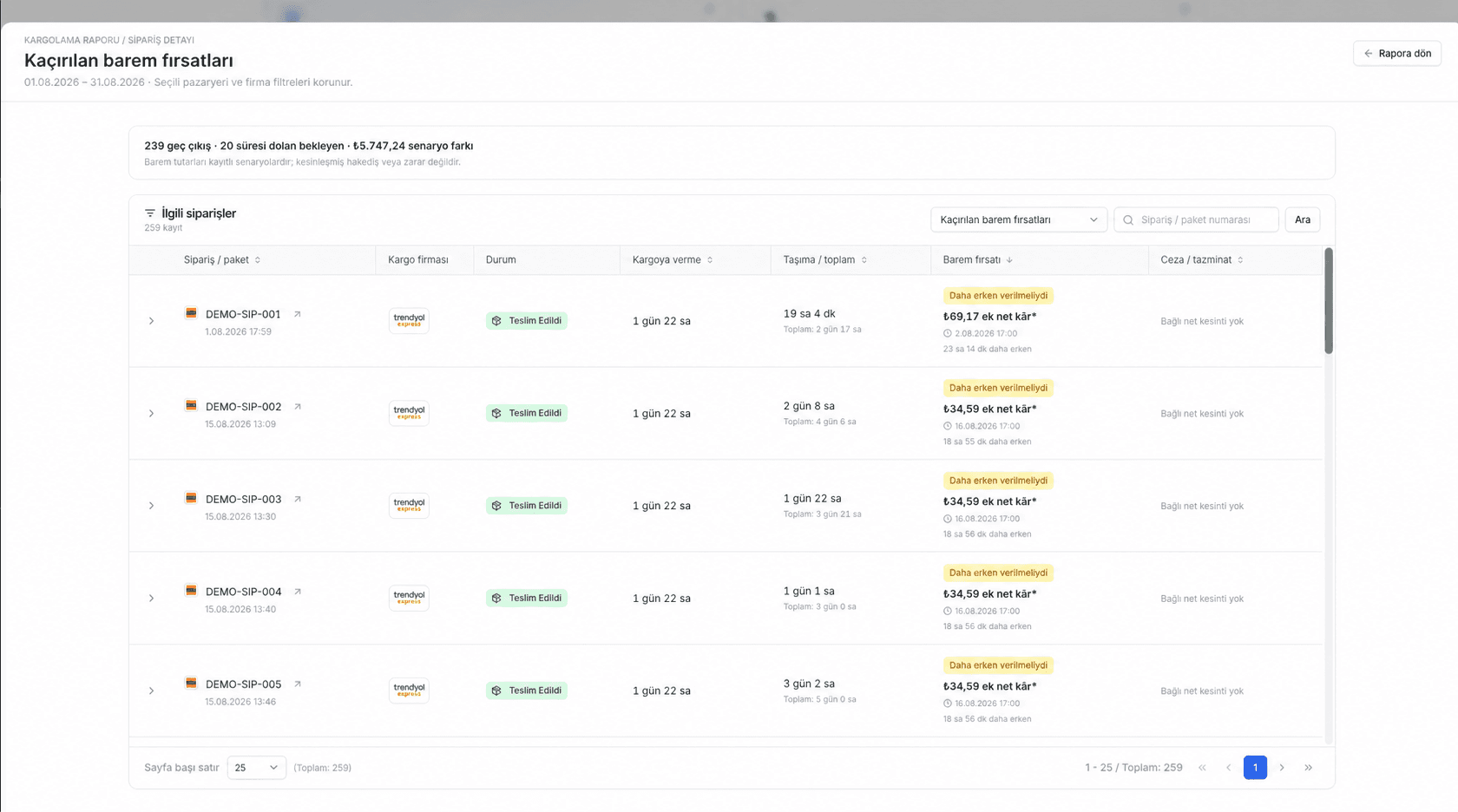Click Trendyol Express logo in DEMO-SIP-005 row

[409, 691]
